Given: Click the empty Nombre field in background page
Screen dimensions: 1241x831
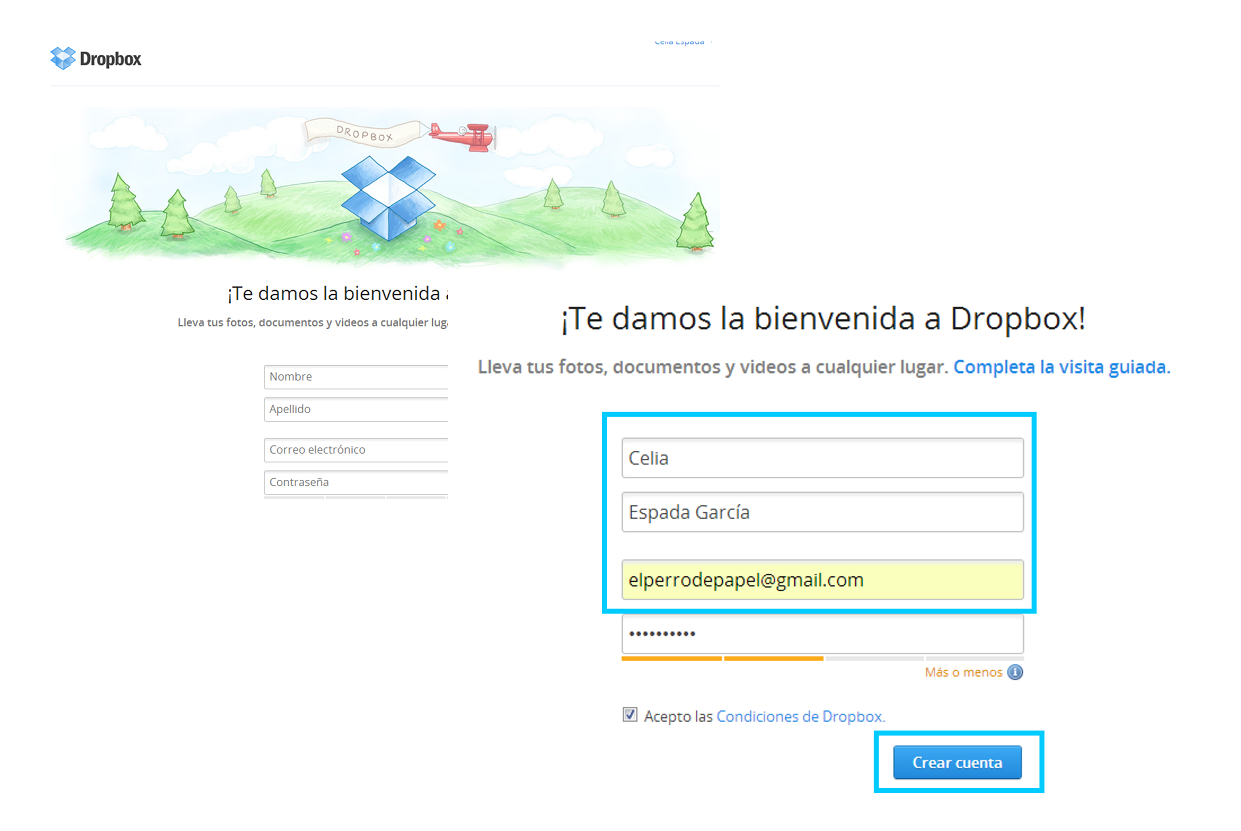Looking at the screenshot, I should (356, 377).
